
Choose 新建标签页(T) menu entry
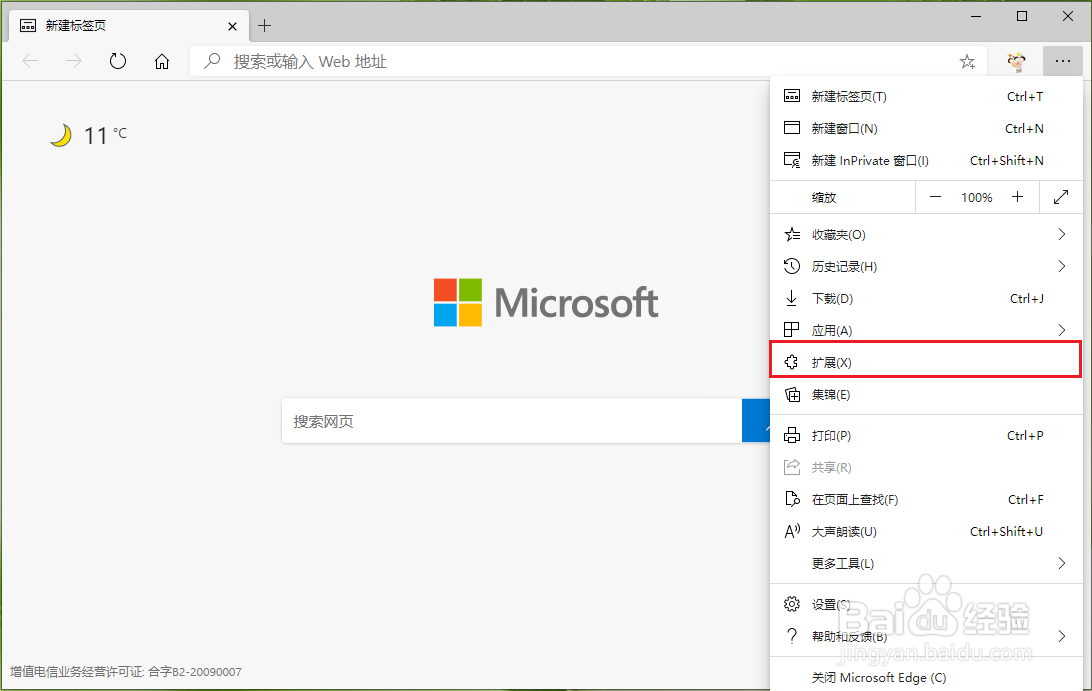tap(926, 96)
